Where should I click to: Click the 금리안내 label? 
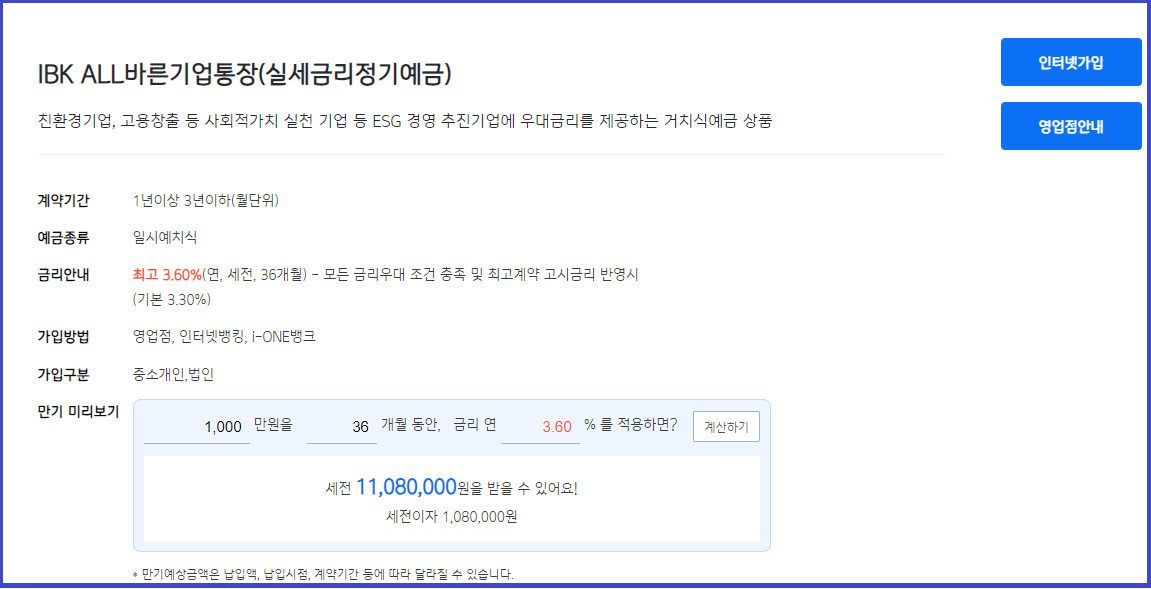pyautogui.click(x=63, y=275)
